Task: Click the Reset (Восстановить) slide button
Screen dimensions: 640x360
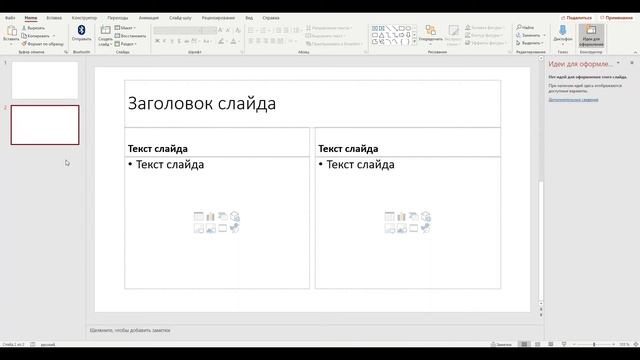Action: coord(130,36)
